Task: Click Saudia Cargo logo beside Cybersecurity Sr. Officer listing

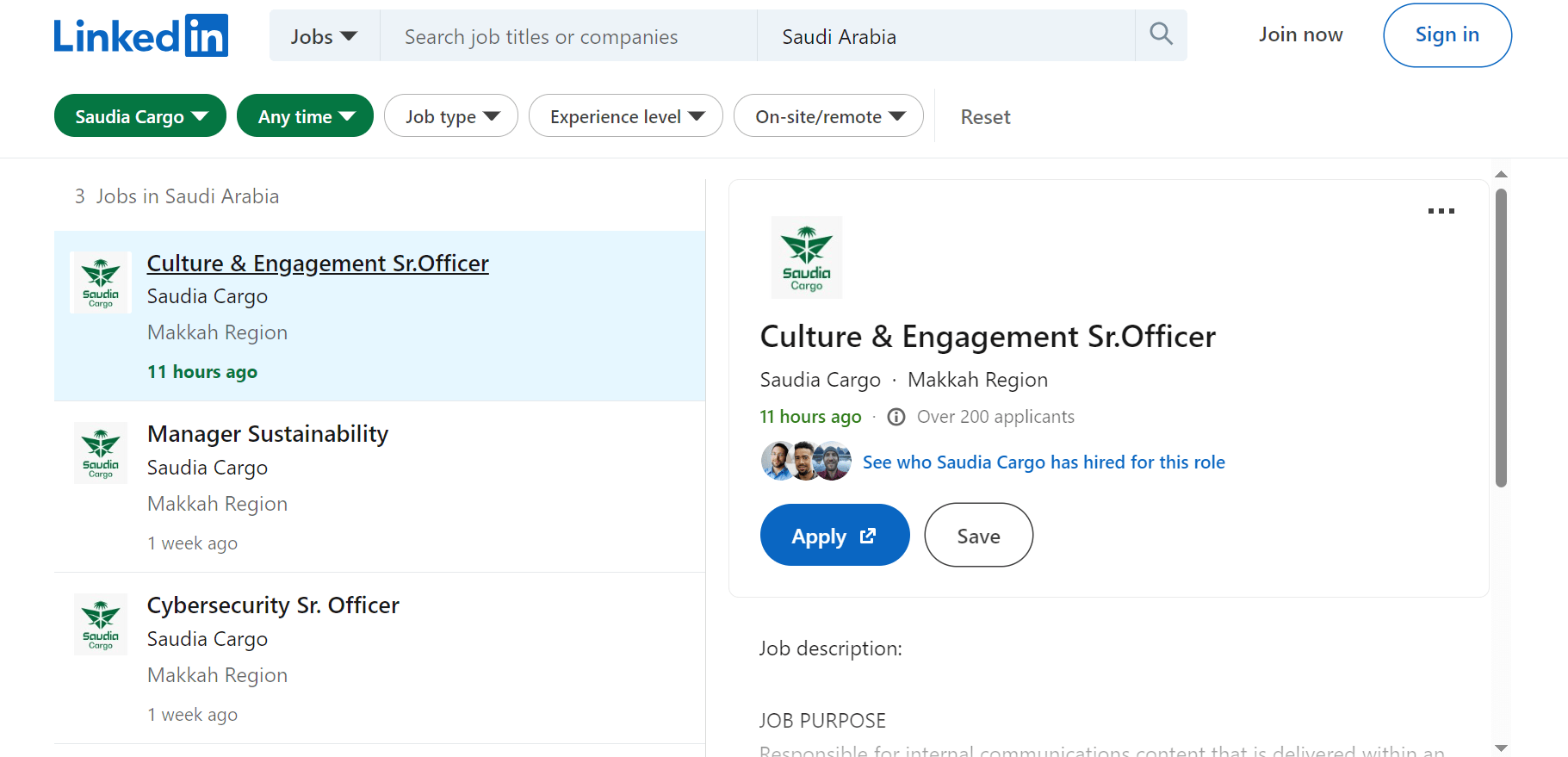Action: [101, 624]
